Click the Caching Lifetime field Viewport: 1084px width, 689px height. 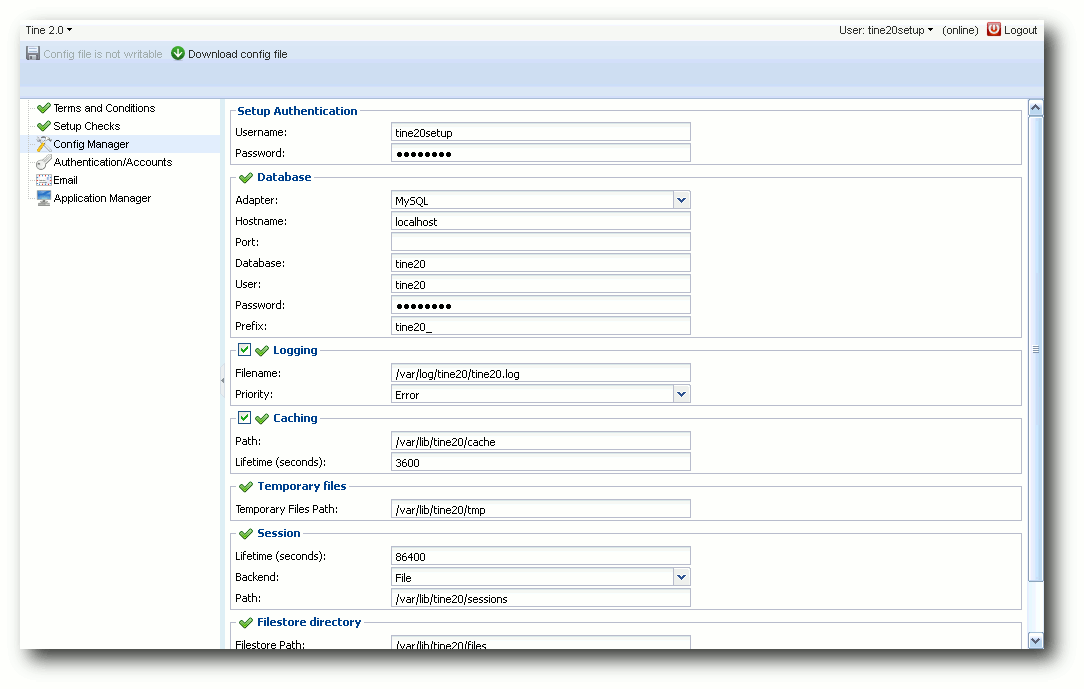pyautogui.click(x=541, y=462)
